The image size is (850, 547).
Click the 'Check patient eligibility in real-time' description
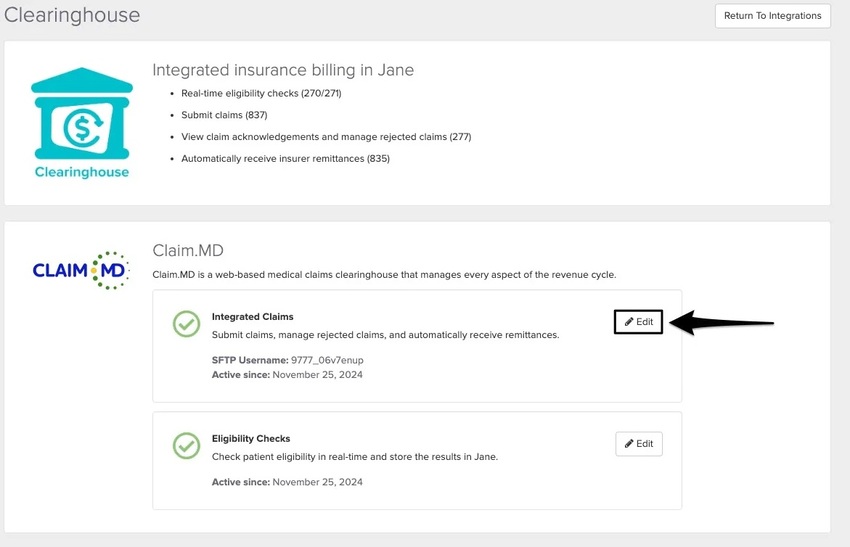[x=355, y=457]
